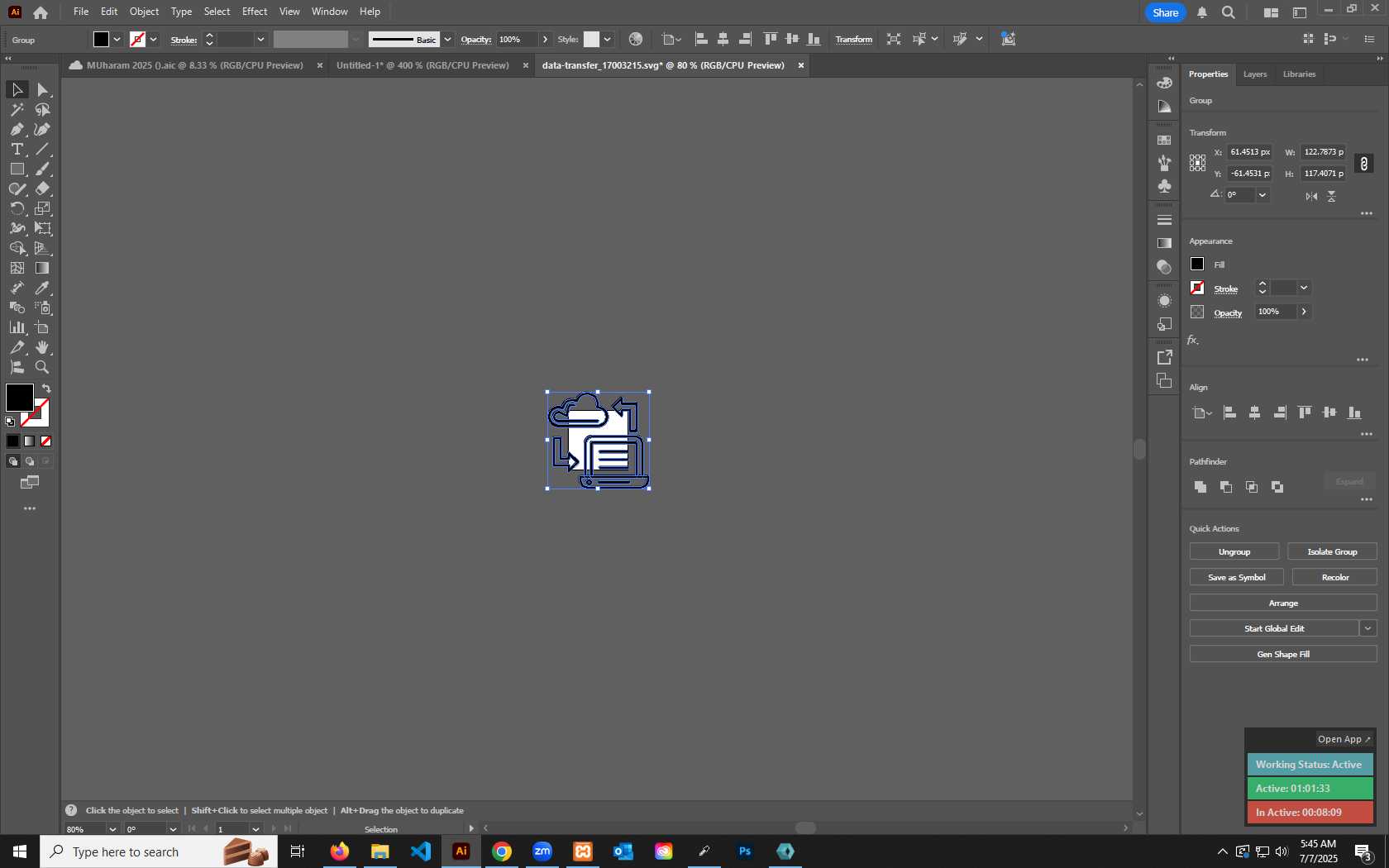Select the Hand tool

pyautogui.click(x=43, y=347)
